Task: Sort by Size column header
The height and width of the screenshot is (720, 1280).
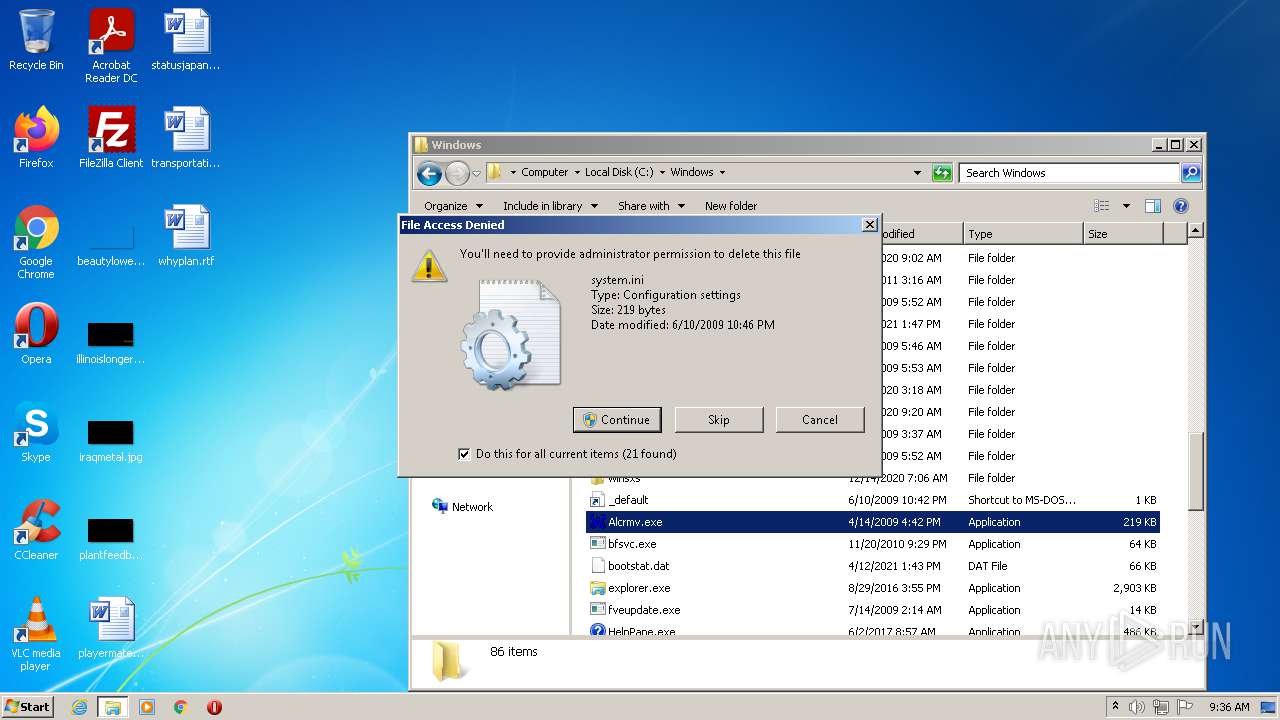Action: 1123,234
